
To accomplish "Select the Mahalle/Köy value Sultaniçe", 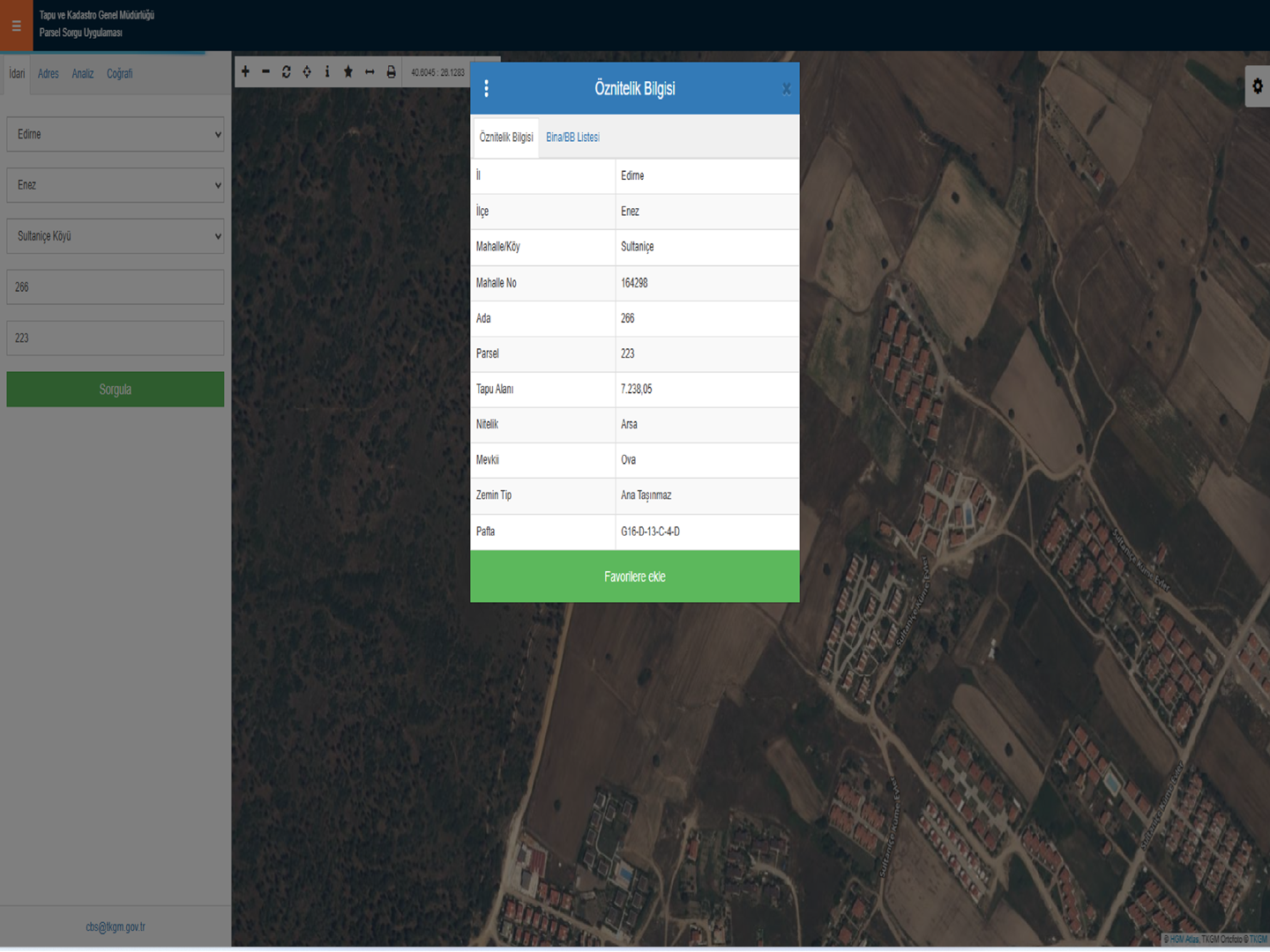I will 638,247.
